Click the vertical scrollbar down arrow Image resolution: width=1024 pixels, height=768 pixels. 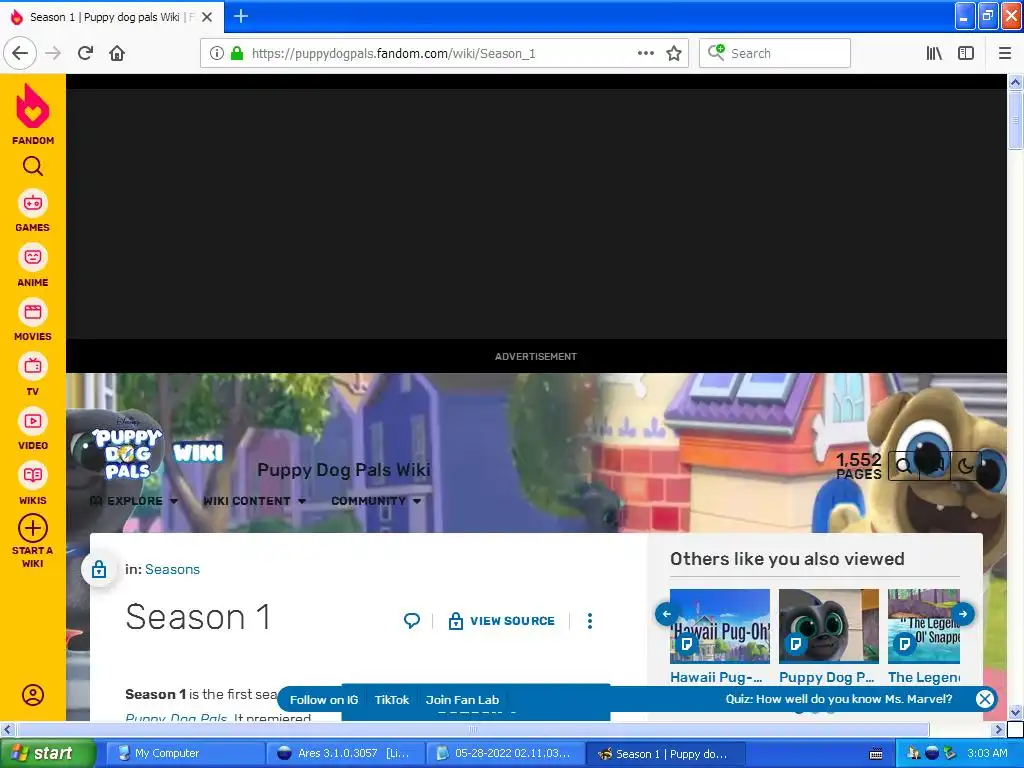pyautogui.click(x=1015, y=712)
